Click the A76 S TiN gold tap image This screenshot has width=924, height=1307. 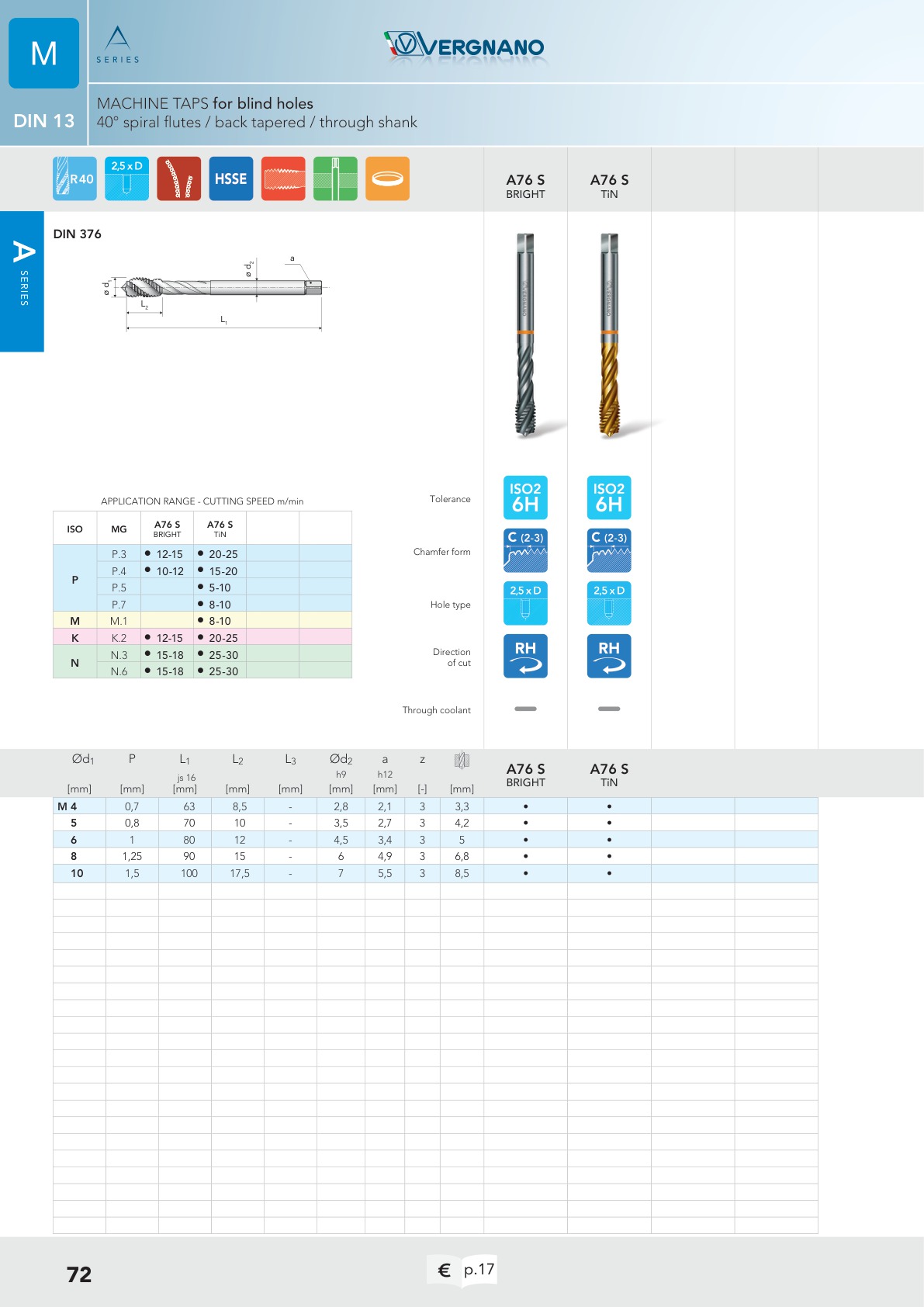pos(609,334)
